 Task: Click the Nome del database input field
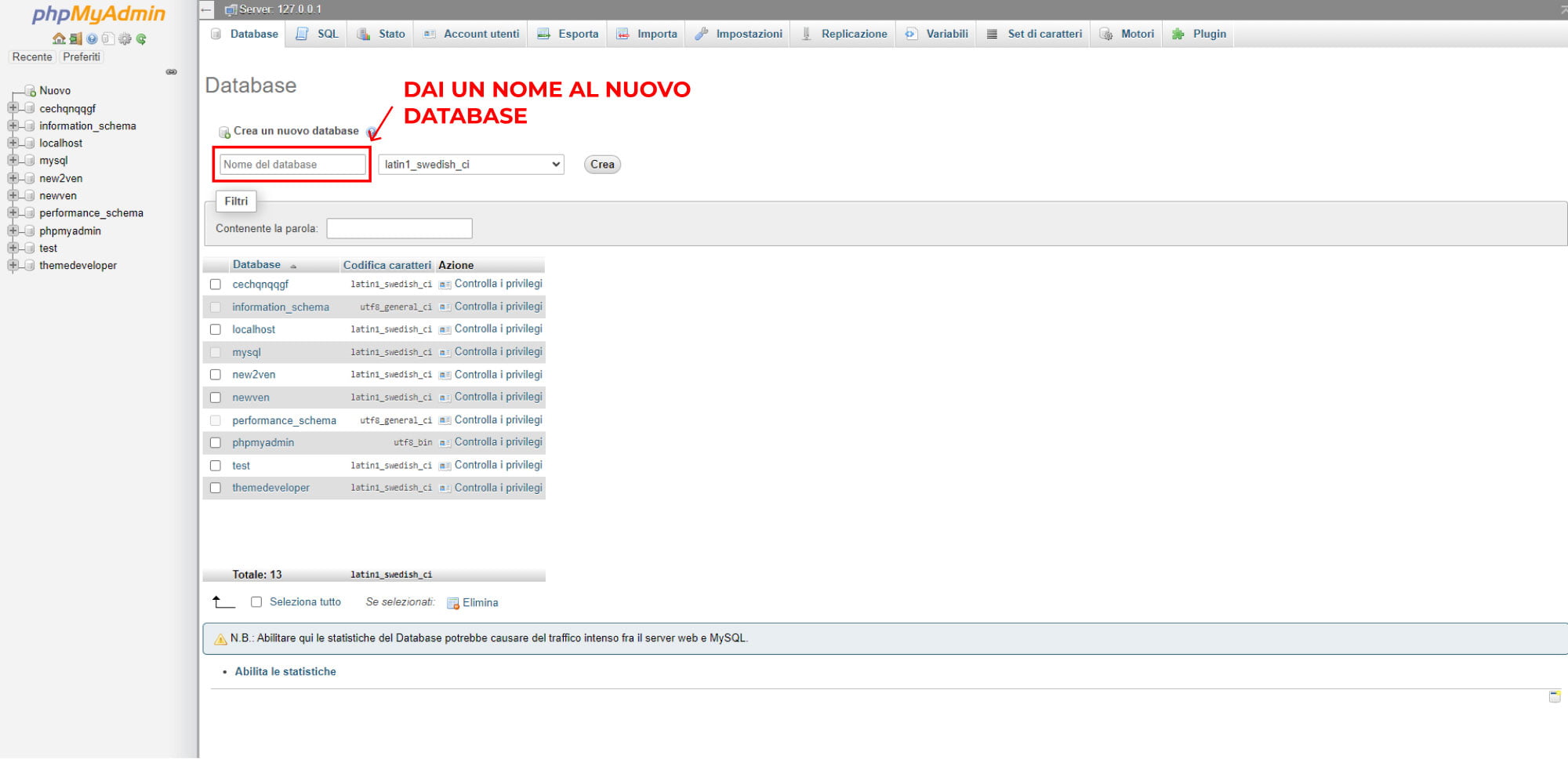tap(292, 165)
